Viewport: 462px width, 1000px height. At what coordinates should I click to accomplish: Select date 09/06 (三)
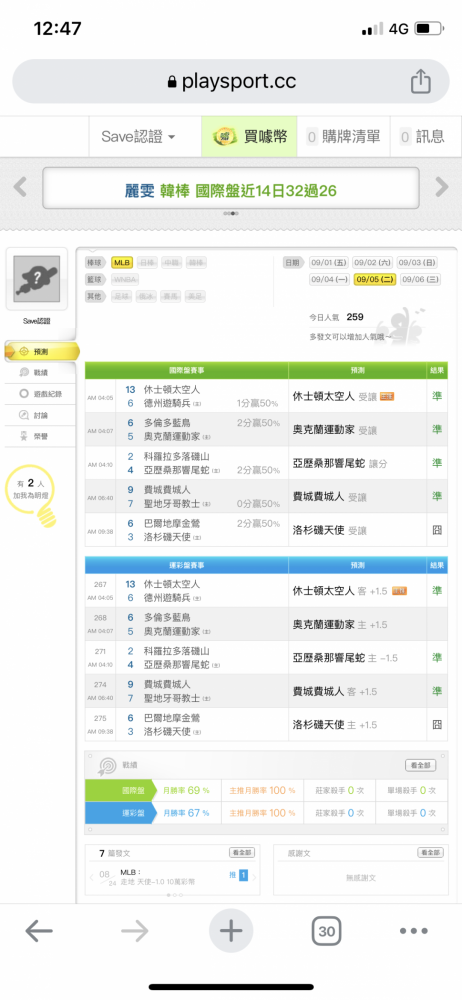(419, 279)
